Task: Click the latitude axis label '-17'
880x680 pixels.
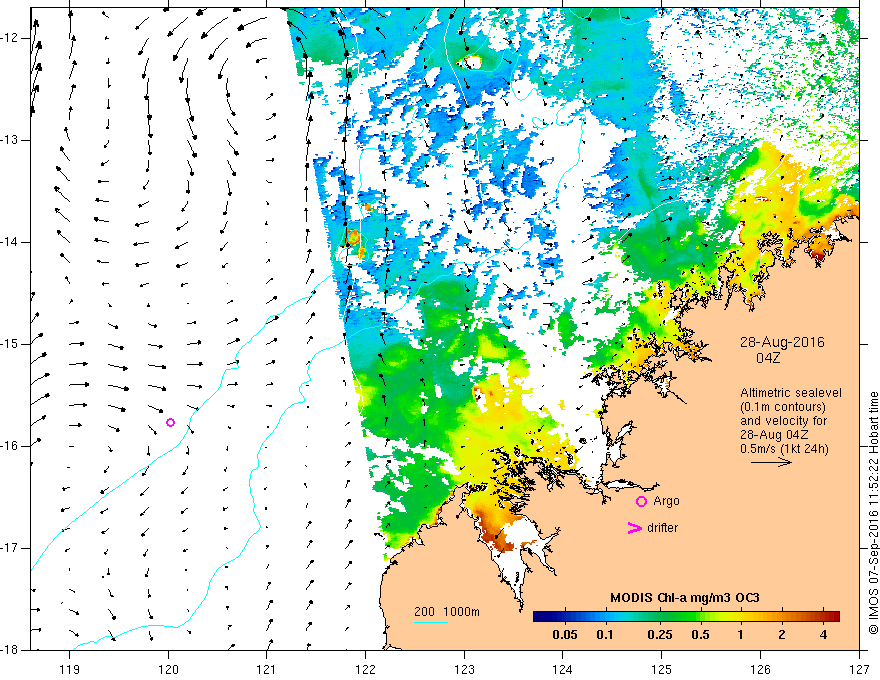Action: (x=10, y=548)
